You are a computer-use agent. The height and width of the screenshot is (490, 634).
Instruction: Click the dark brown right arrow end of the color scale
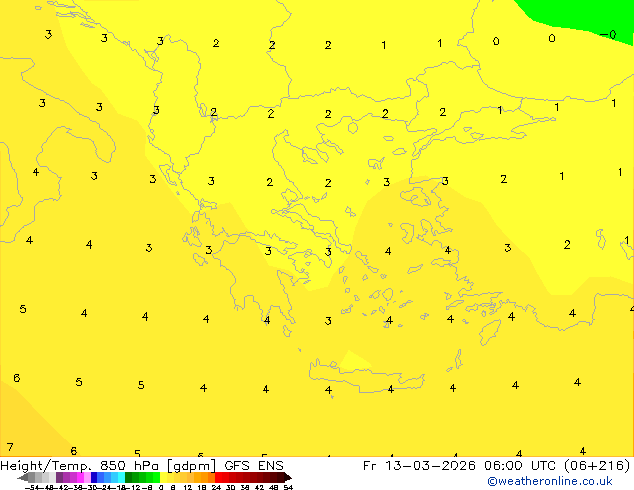click(x=288, y=477)
